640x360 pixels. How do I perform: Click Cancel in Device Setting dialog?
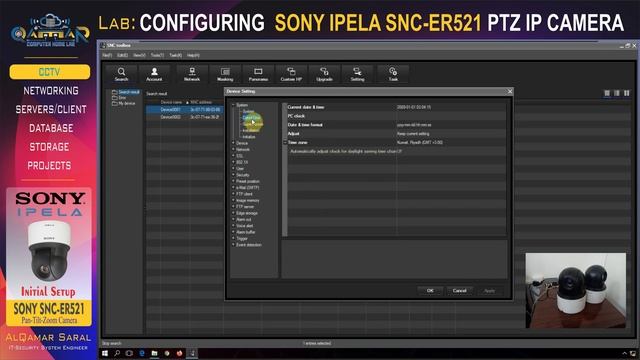tap(459, 291)
